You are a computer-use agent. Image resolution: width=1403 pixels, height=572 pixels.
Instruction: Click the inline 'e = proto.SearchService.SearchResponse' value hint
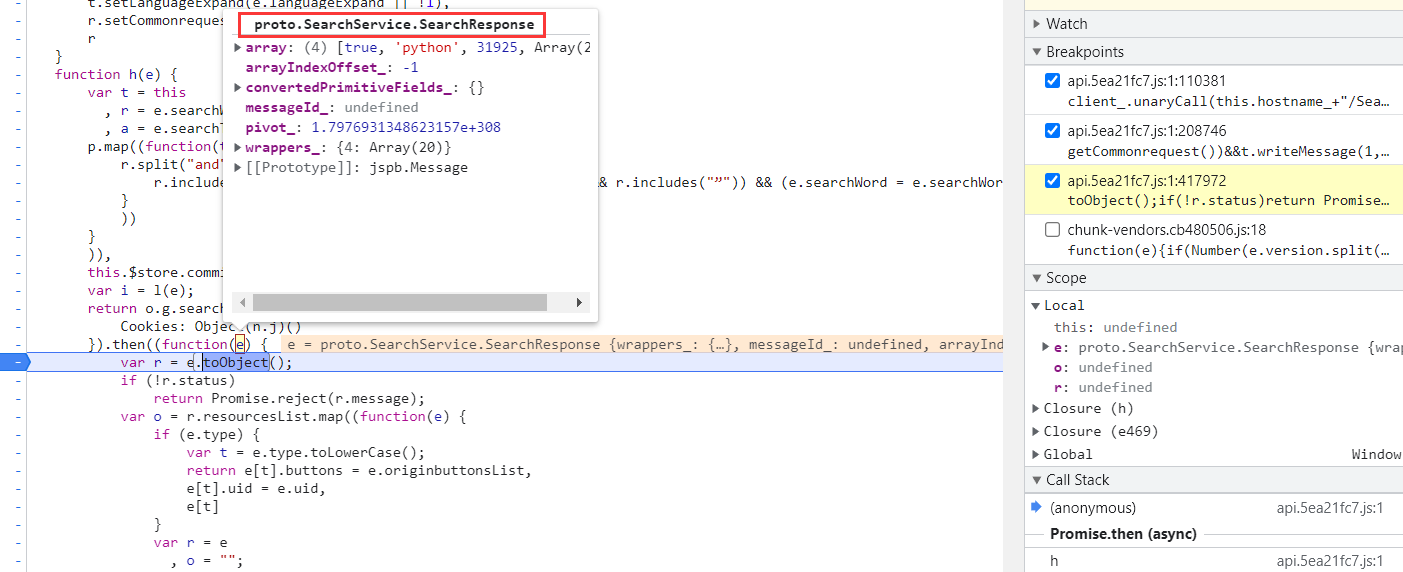pyautogui.click(x=645, y=345)
